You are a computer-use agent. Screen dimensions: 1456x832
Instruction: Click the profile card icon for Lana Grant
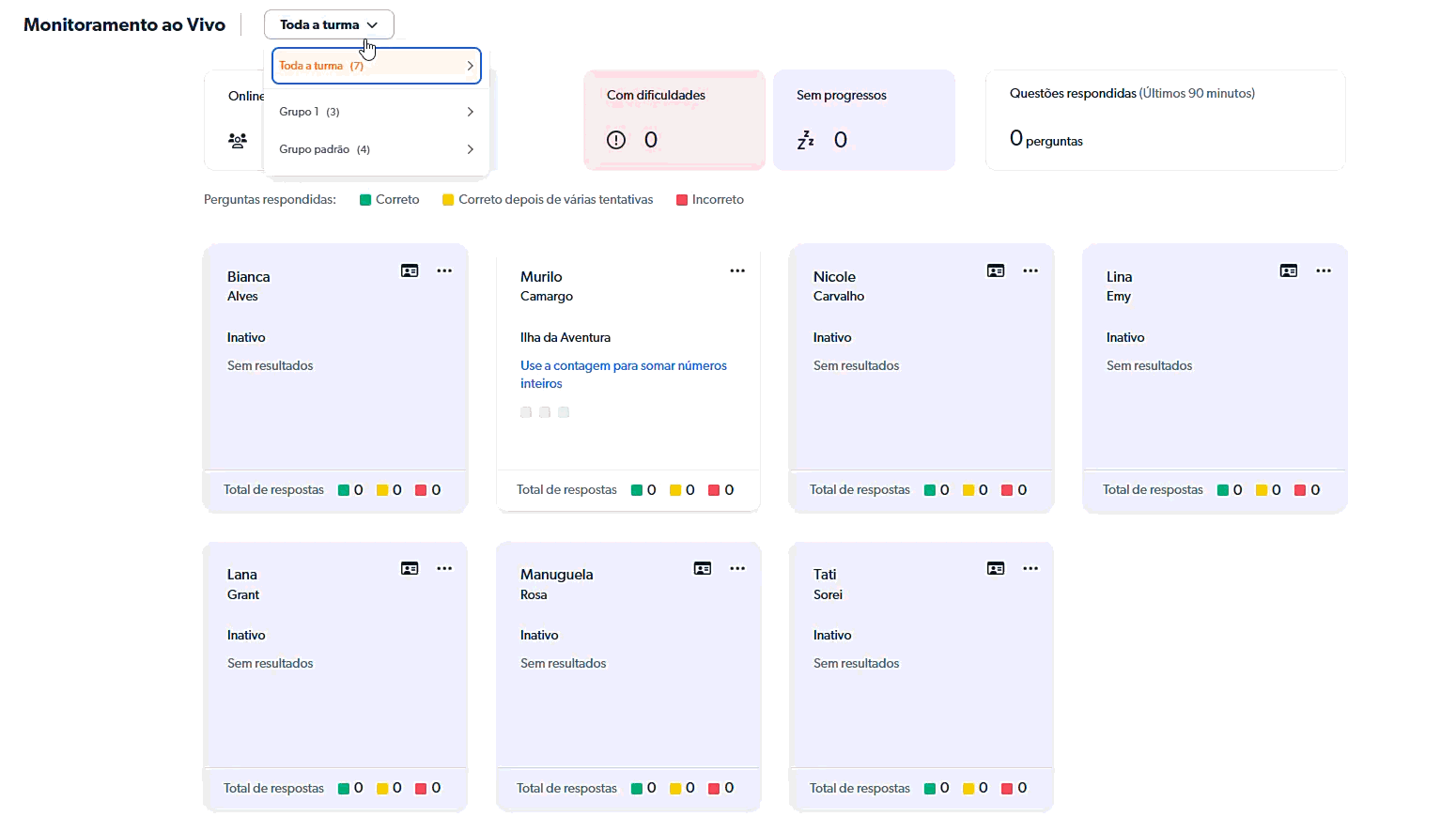coord(410,569)
